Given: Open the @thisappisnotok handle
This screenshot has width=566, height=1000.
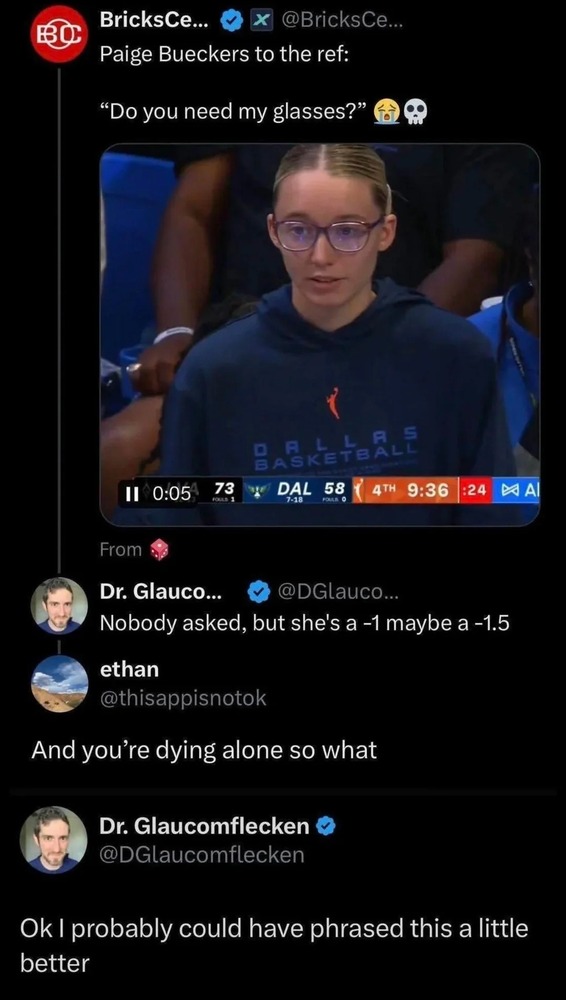Looking at the screenshot, I should click(183, 699).
